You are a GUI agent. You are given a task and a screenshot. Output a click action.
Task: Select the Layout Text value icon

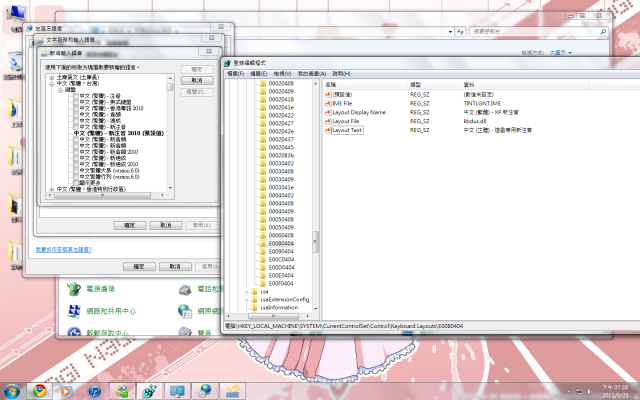click(x=327, y=130)
